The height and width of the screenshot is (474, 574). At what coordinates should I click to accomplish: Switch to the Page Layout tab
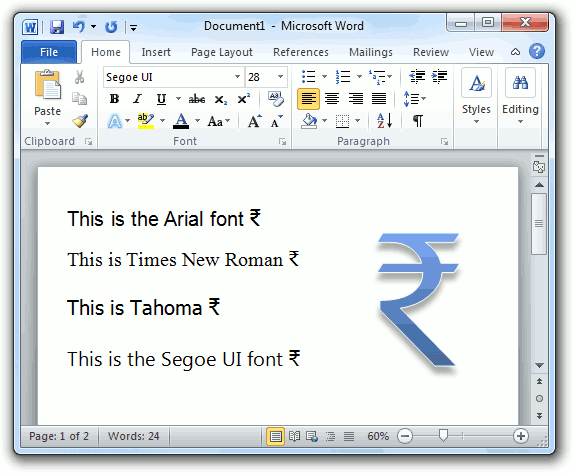point(222,52)
